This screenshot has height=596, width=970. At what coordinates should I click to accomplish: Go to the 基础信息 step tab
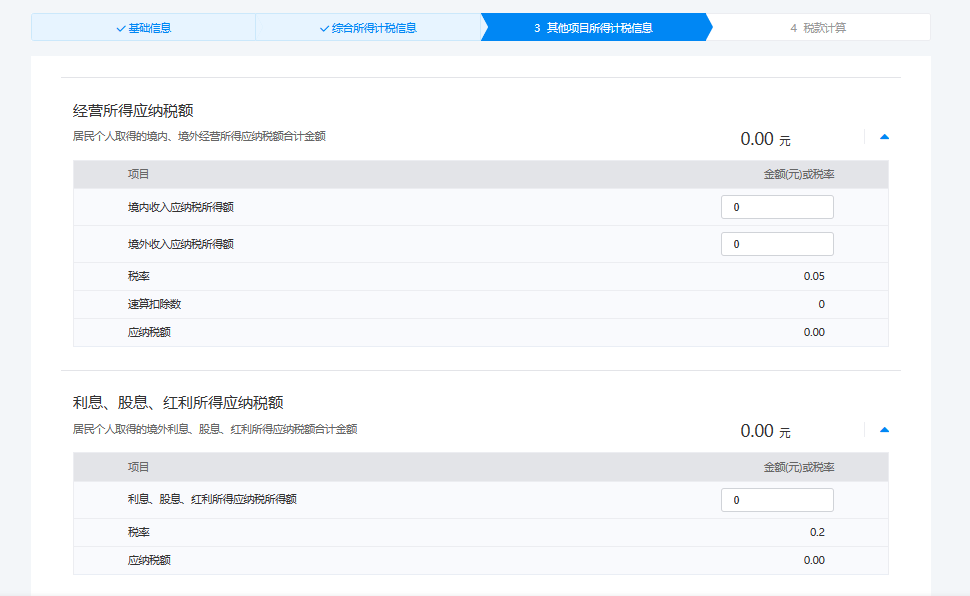144,28
